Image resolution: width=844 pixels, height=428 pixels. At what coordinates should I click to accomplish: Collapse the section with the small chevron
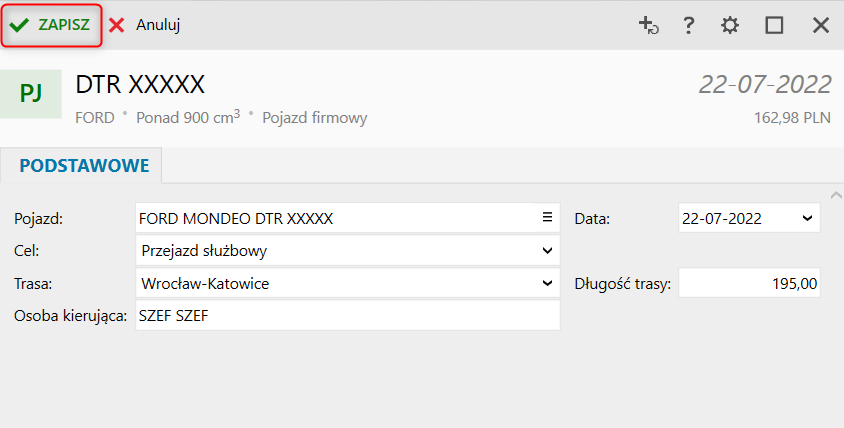tap(836, 194)
